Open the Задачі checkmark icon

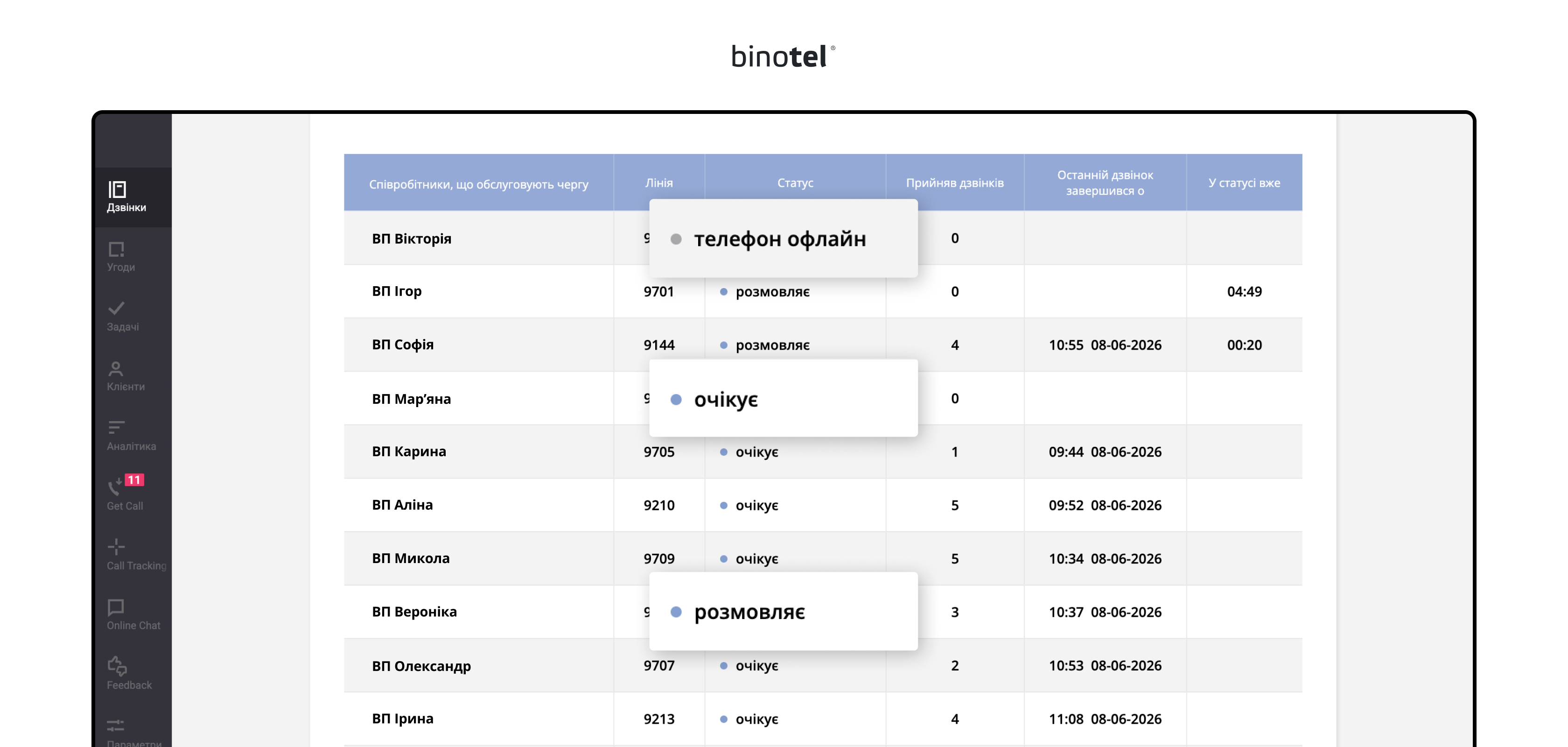pos(116,308)
